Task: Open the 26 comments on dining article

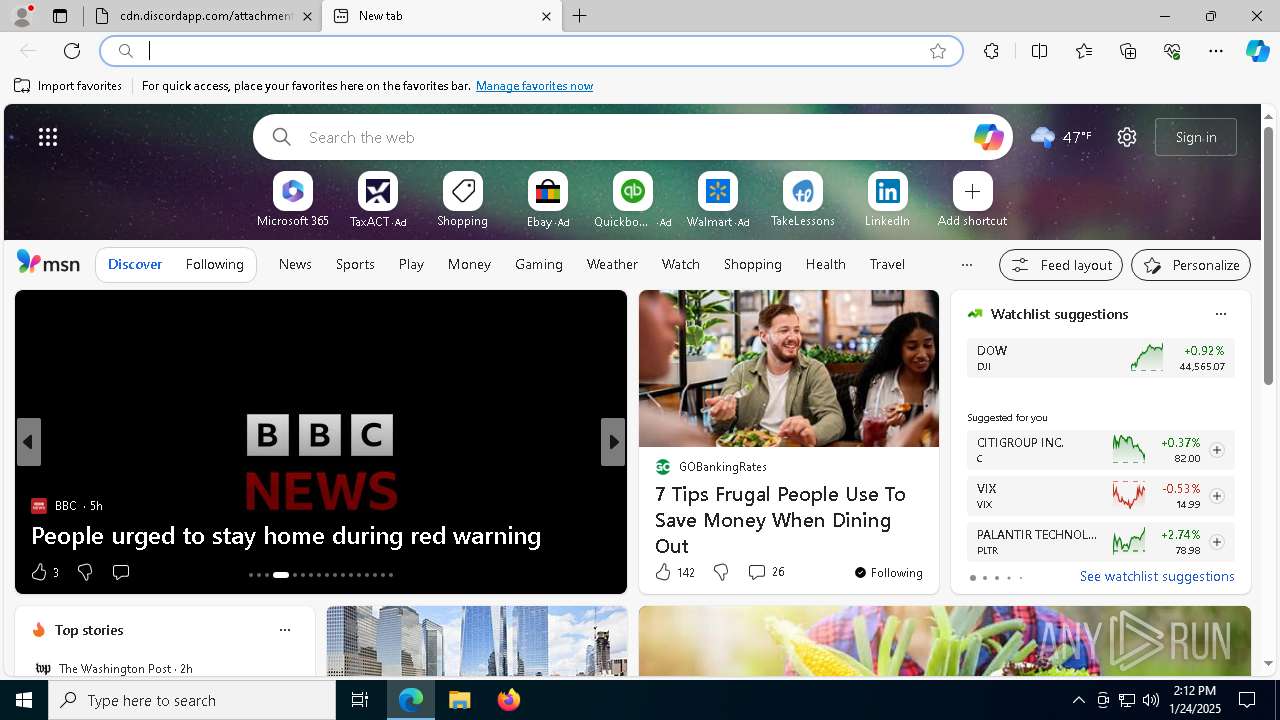Action: (766, 572)
